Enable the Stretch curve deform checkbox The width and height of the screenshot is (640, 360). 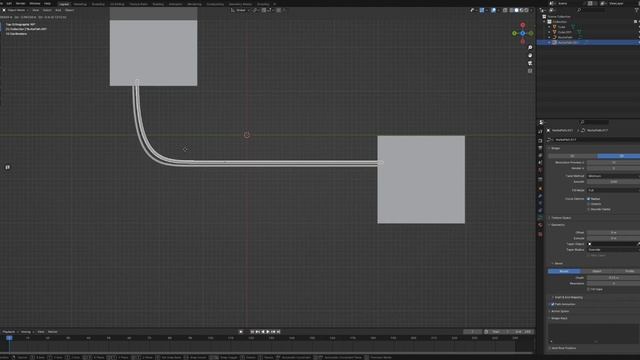[x=589, y=204]
